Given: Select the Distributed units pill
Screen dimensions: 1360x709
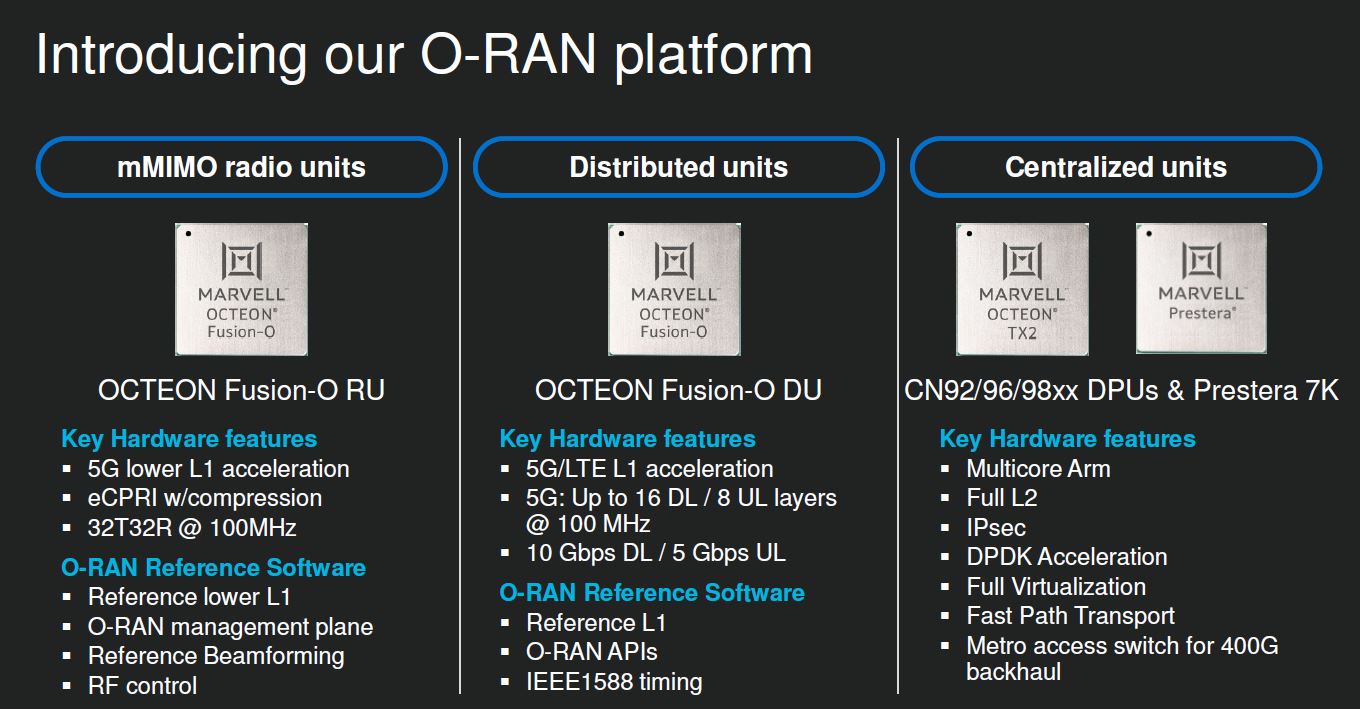Looking at the screenshot, I should click(678, 167).
